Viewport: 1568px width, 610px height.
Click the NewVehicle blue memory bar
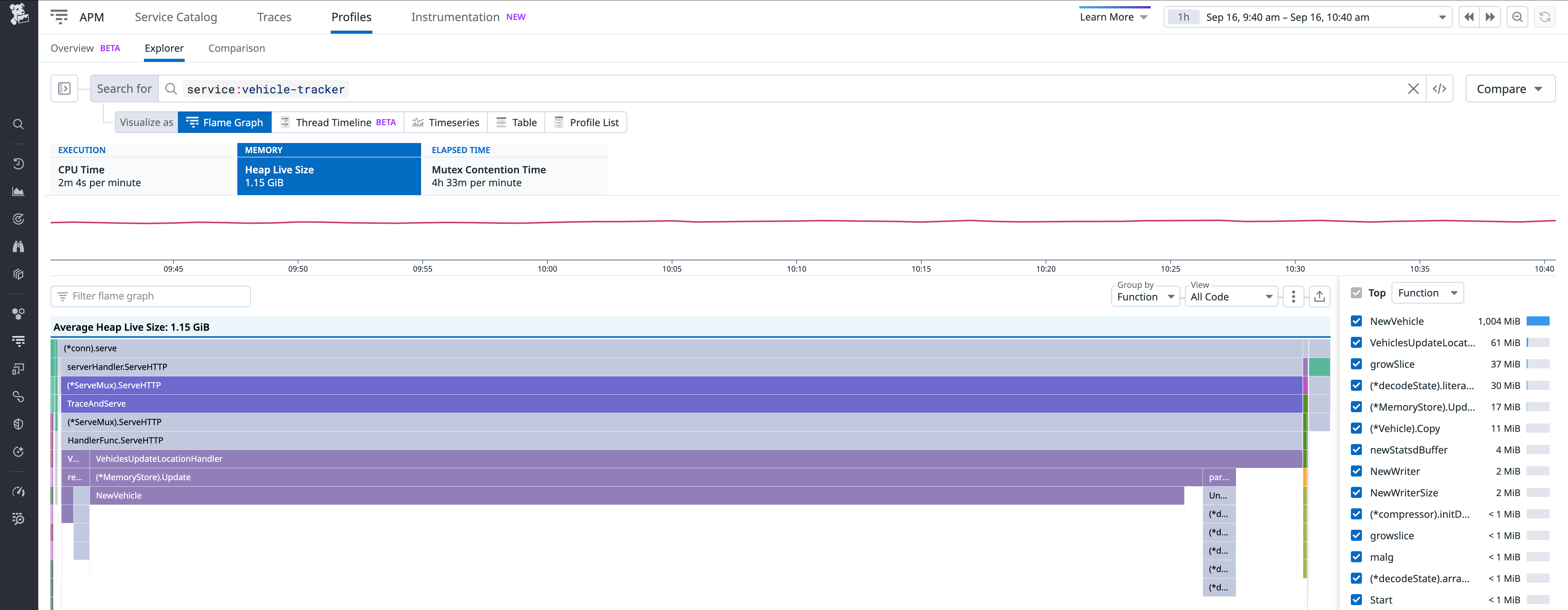1536,321
